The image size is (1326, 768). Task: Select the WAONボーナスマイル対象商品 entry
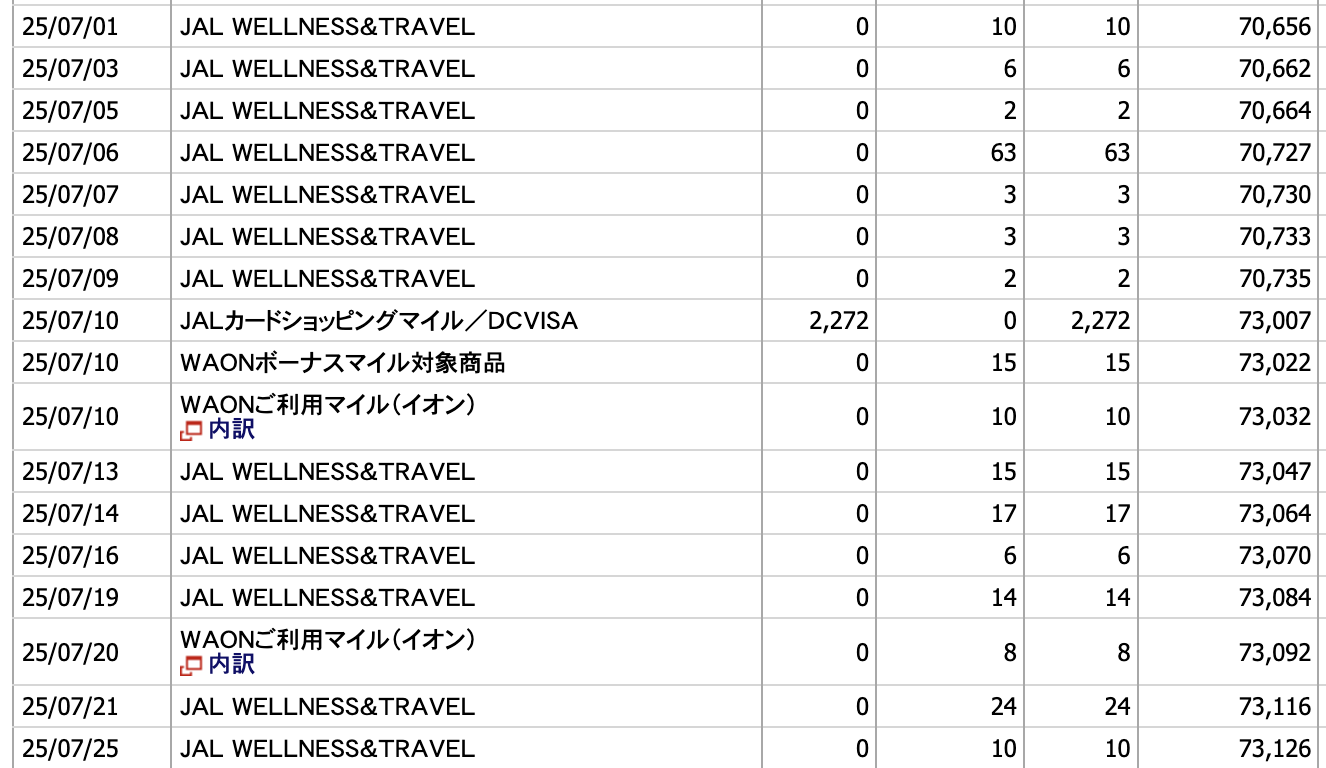tap(343, 363)
